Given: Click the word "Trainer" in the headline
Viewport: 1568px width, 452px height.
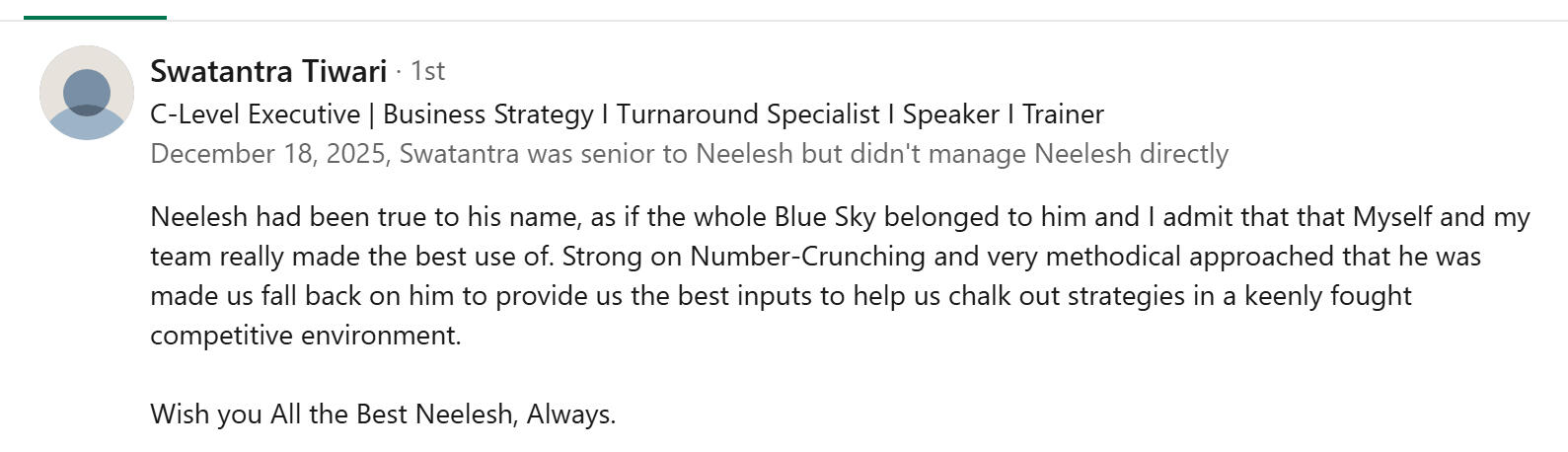Looking at the screenshot, I should (1063, 114).
